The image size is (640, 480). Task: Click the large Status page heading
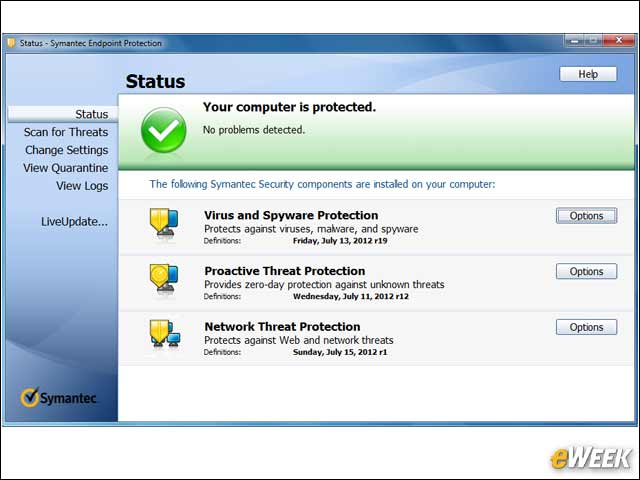click(155, 81)
